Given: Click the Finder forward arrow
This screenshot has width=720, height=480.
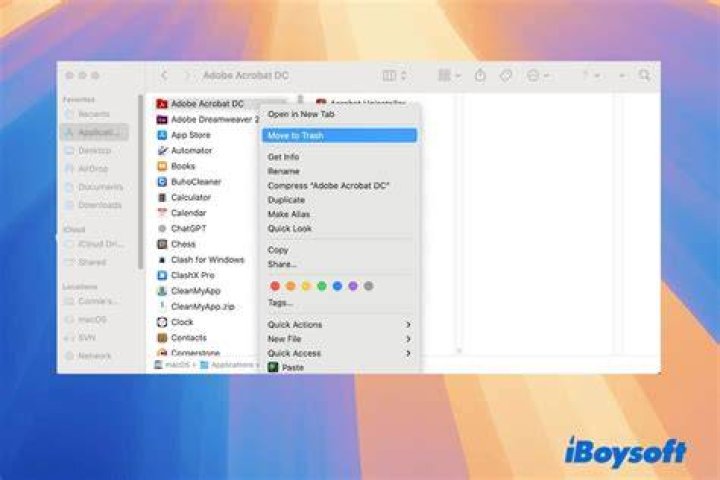Looking at the screenshot, I should pyautogui.click(x=186, y=75).
